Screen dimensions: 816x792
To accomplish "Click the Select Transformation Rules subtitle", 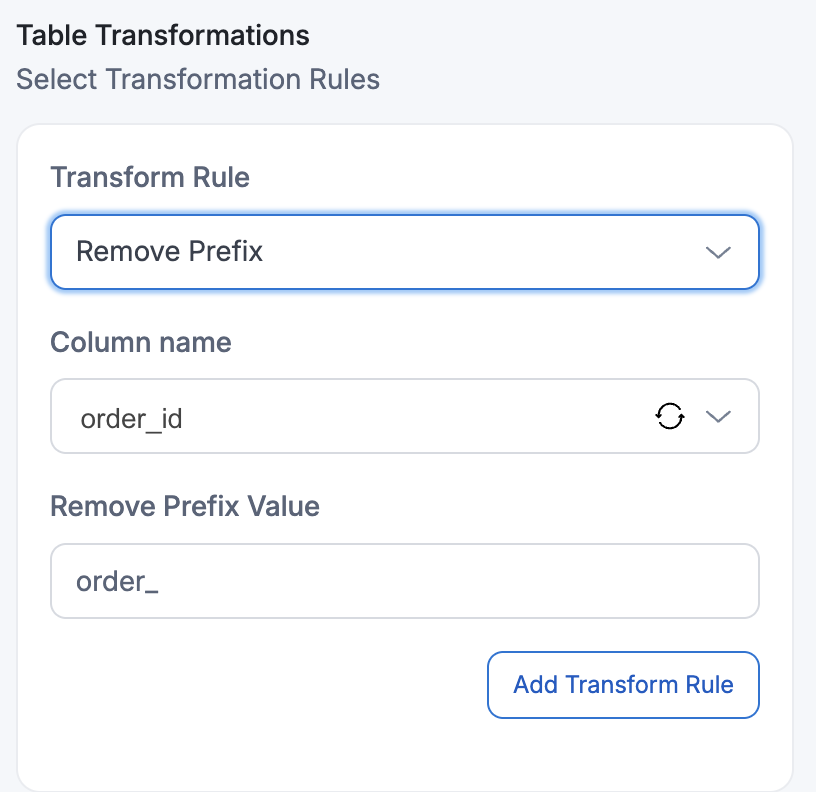I will [x=198, y=80].
